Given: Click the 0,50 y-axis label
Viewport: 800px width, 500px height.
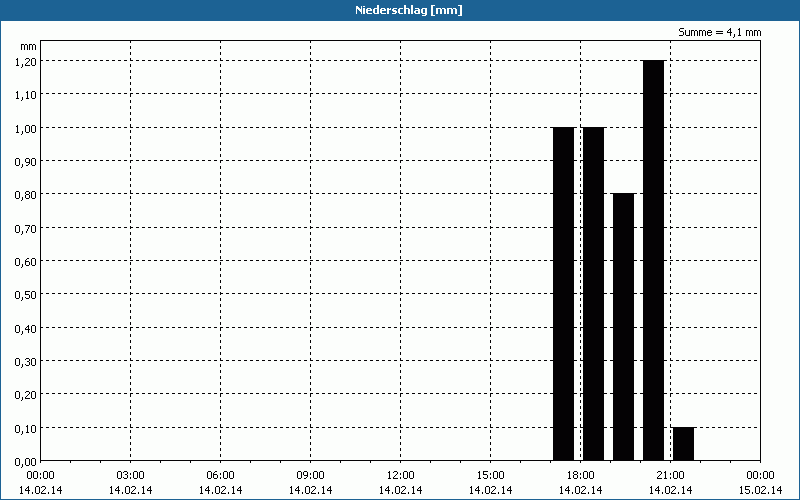Looking at the screenshot, I should tap(26, 294).
